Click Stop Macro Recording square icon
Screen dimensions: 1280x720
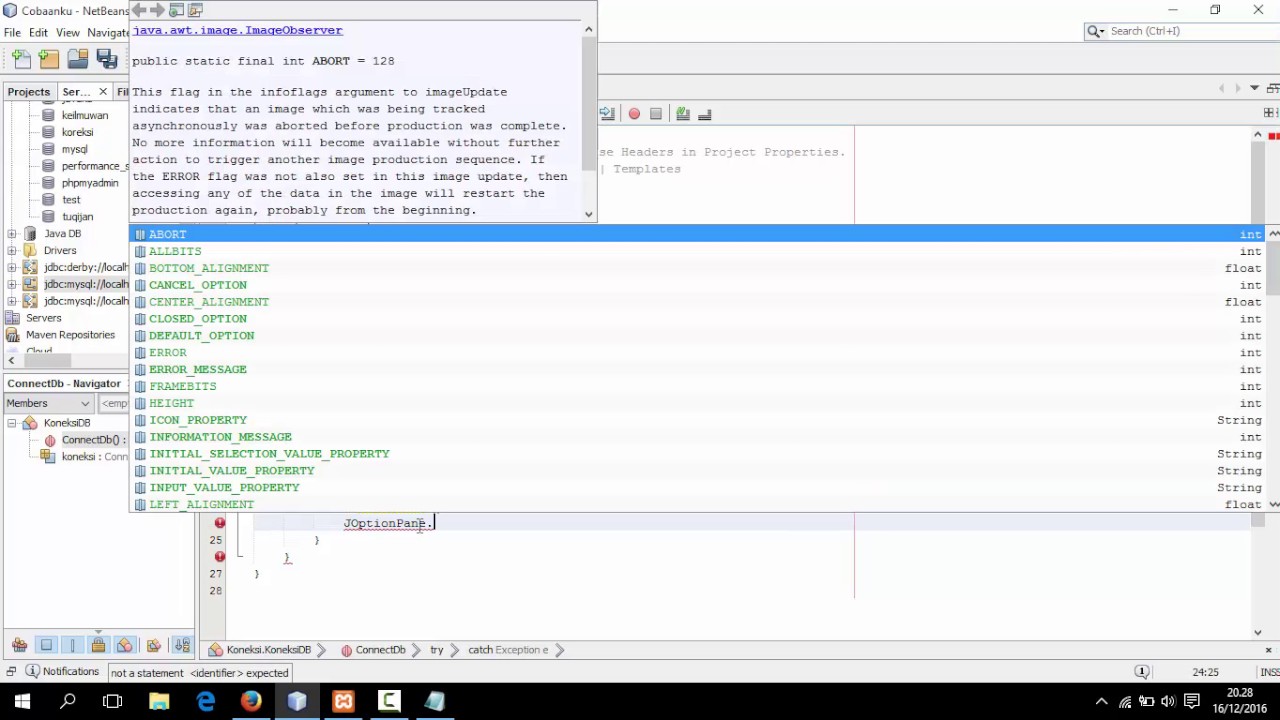click(656, 114)
